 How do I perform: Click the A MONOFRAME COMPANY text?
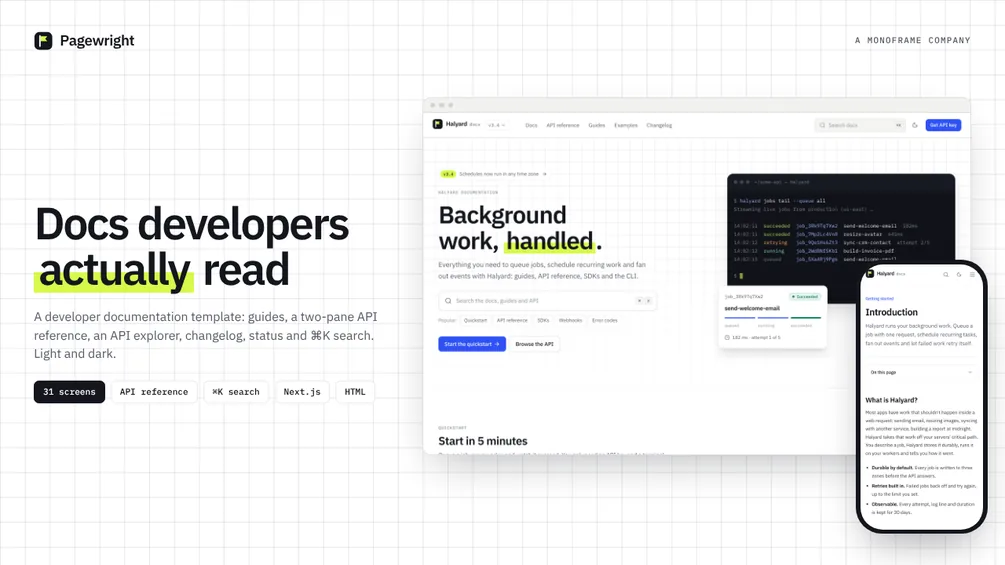913,40
